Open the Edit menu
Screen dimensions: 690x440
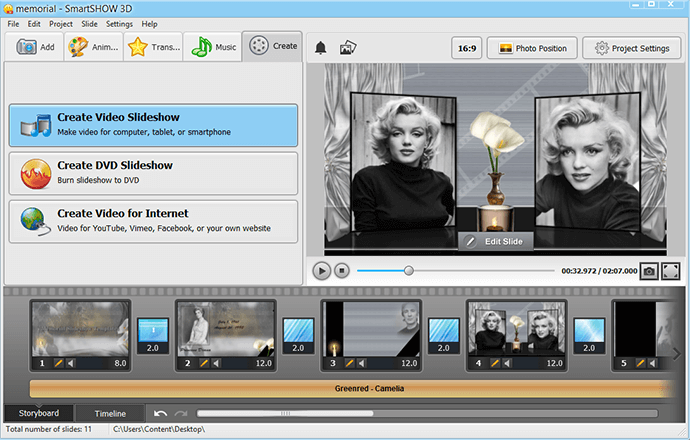click(x=34, y=24)
